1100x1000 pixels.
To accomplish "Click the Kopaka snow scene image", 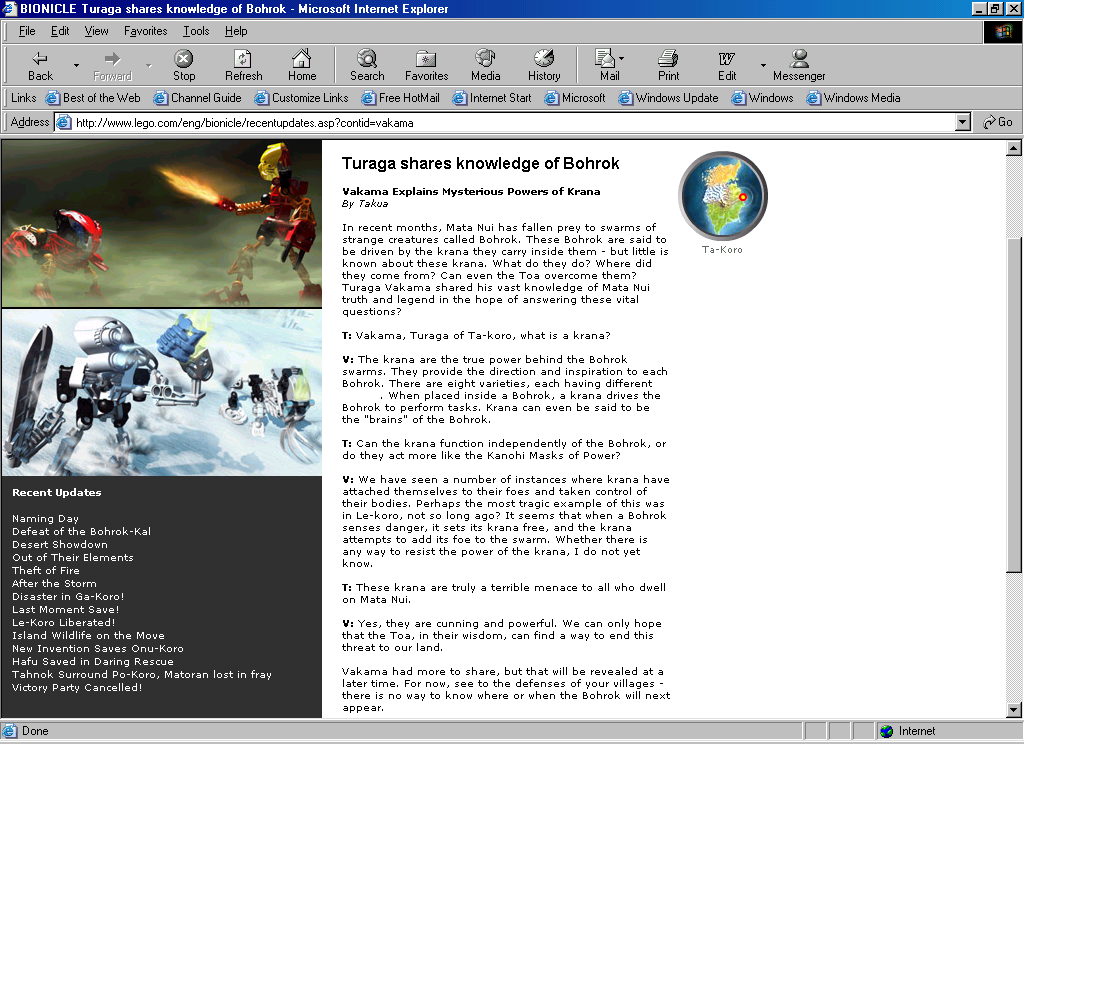I will [x=162, y=392].
